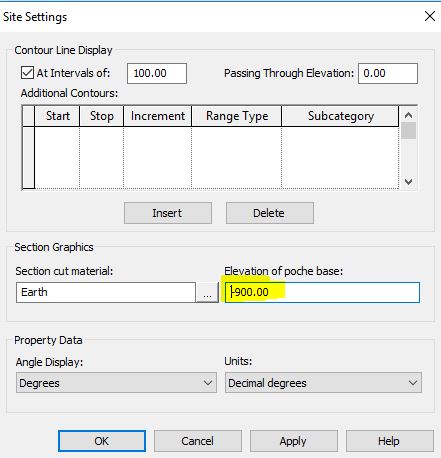Viewport: 441px width, 458px height.
Task: Delete the selected contour row
Action: coord(270,213)
